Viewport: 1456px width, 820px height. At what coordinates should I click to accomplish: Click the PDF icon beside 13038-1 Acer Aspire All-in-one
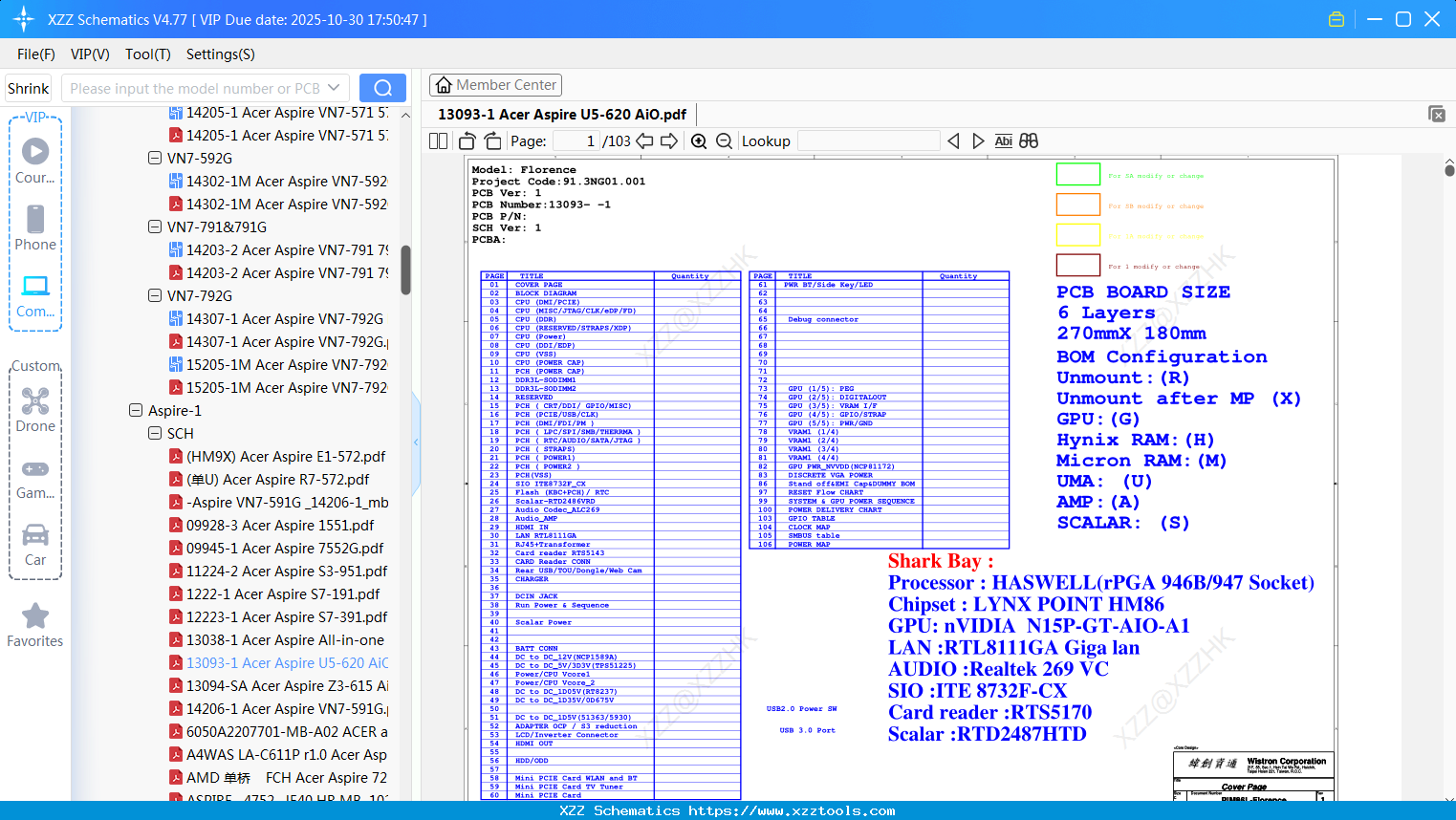[176, 639]
